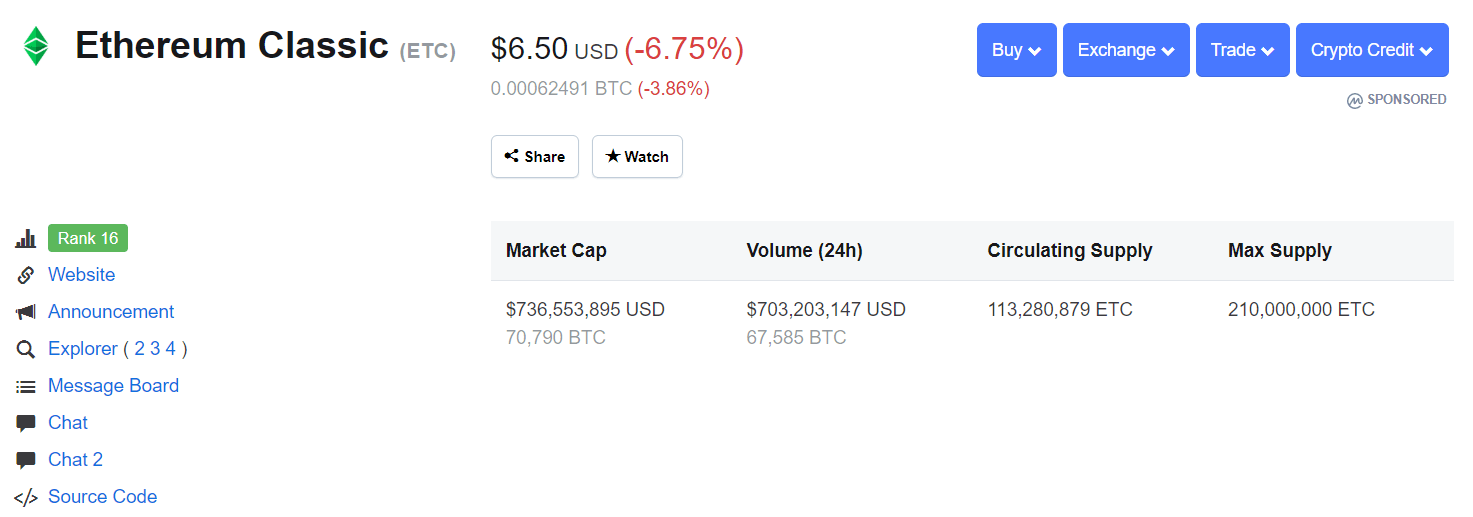Screen dimensions: 1473x517
Task: Open the Exchange dropdown menu
Action: pyautogui.click(x=1126, y=50)
